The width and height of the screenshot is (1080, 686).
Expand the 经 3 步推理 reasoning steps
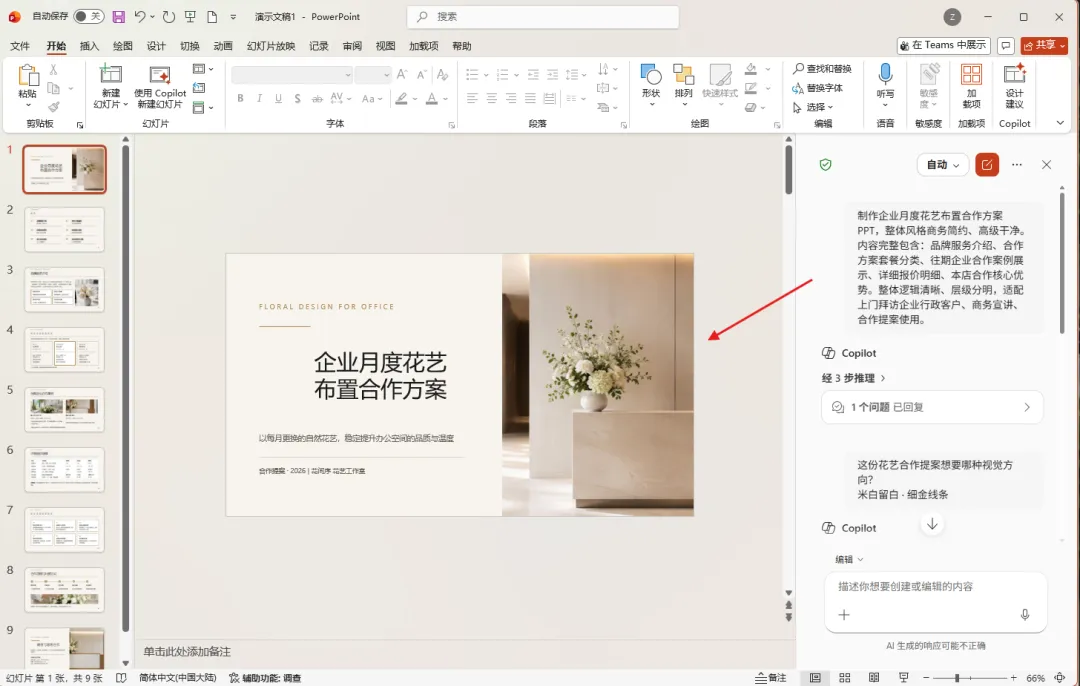(x=853, y=378)
